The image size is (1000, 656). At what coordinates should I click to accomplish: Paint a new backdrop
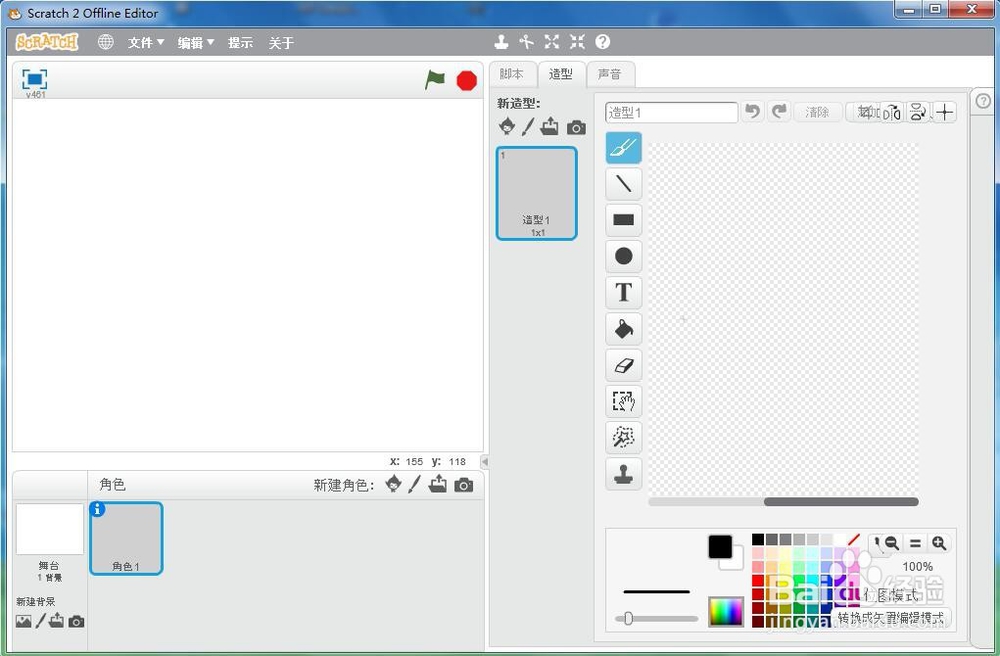[41, 620]
